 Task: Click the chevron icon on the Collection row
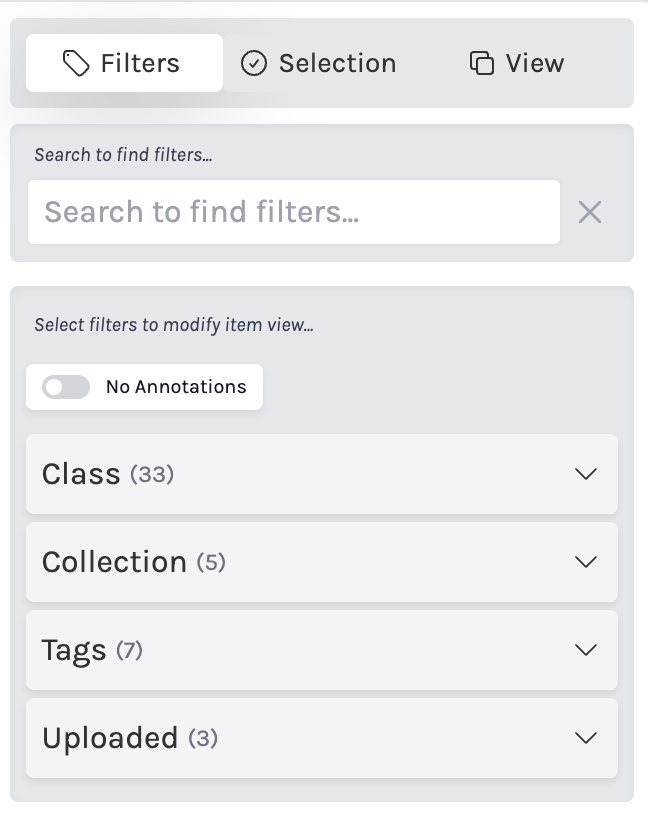586,562
